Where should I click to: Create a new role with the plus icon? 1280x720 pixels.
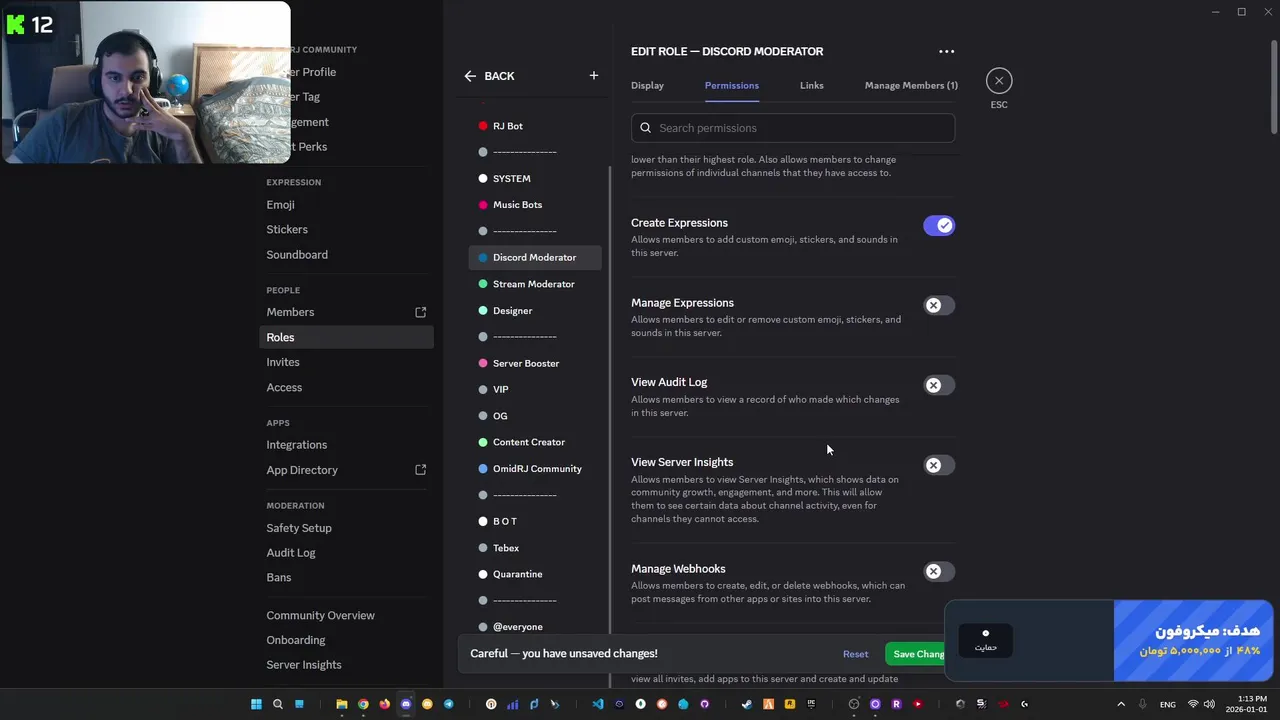pyautogui.click(x=593, y=75)
